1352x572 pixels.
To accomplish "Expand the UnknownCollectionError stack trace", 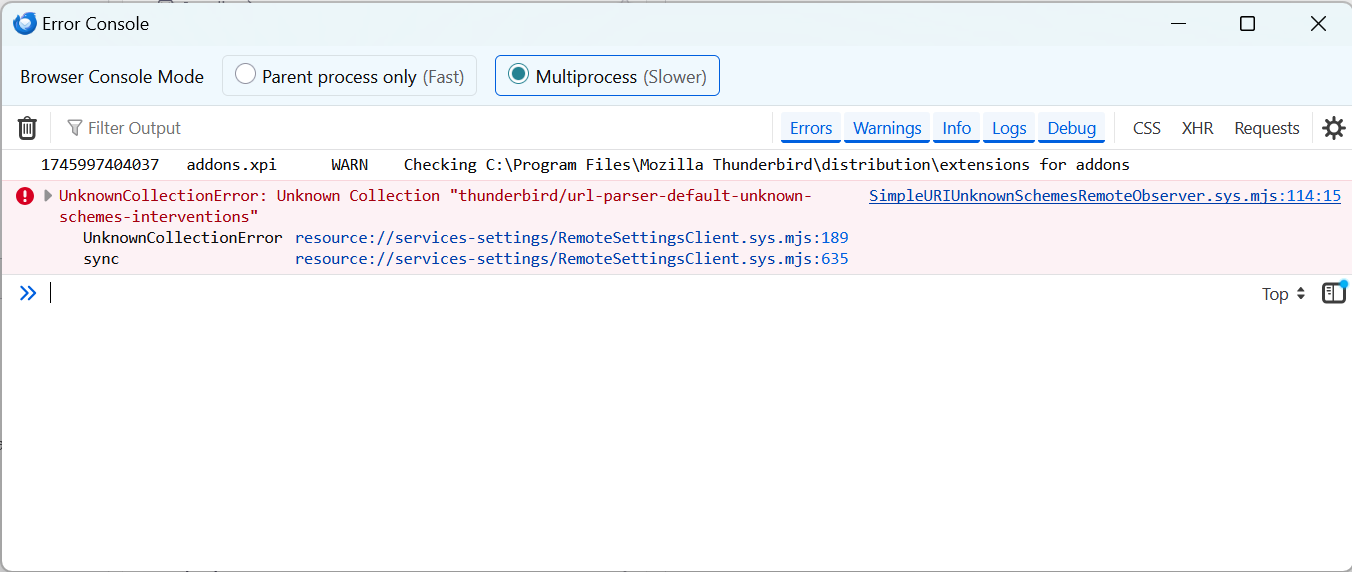I will [48, 196].
